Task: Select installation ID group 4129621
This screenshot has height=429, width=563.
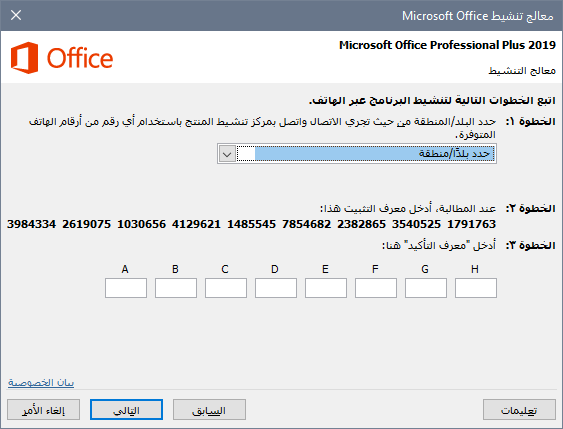Action: pyautogui.click(x=196, y=224)
